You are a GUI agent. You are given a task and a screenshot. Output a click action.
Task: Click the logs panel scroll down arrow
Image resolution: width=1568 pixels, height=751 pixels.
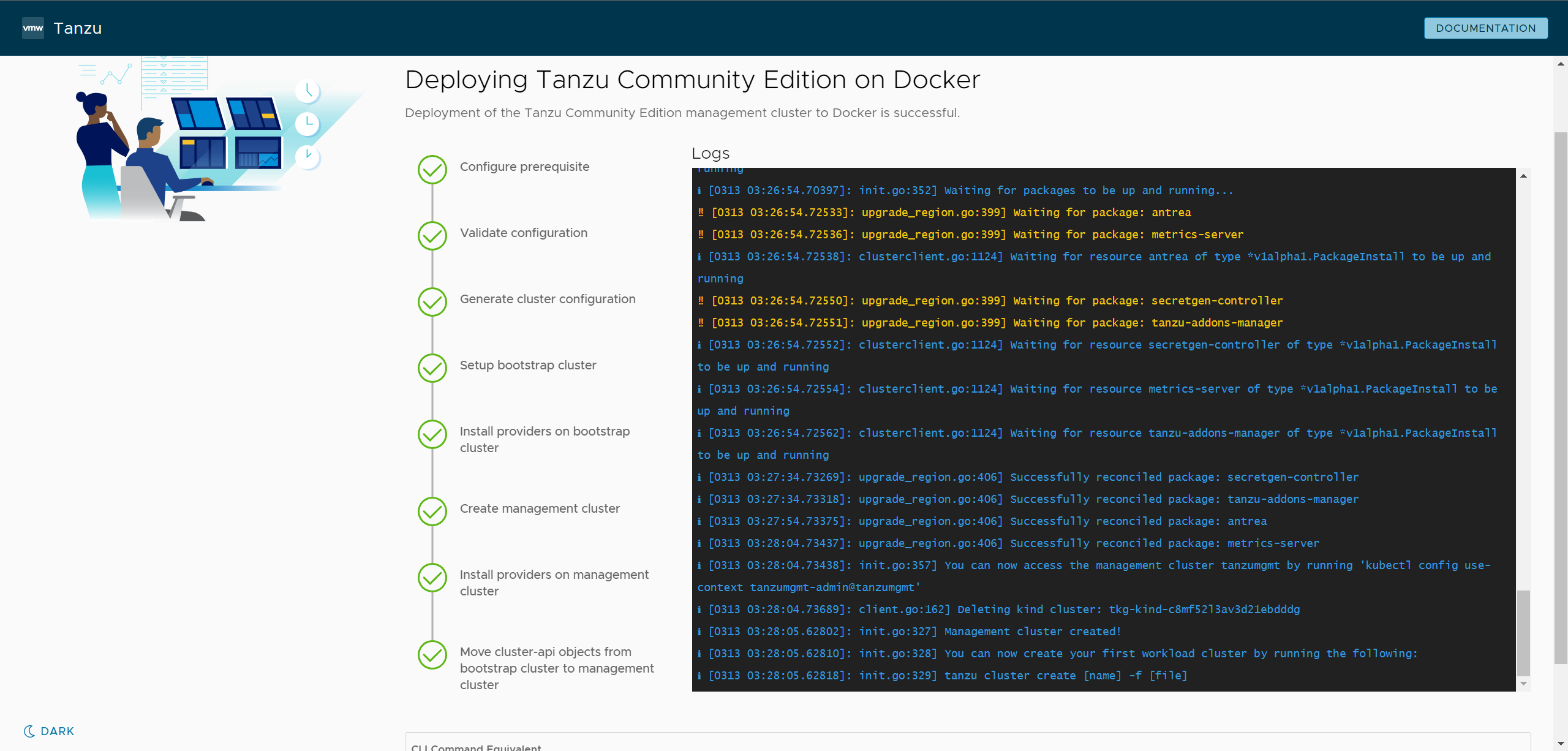pos(1523,684)
